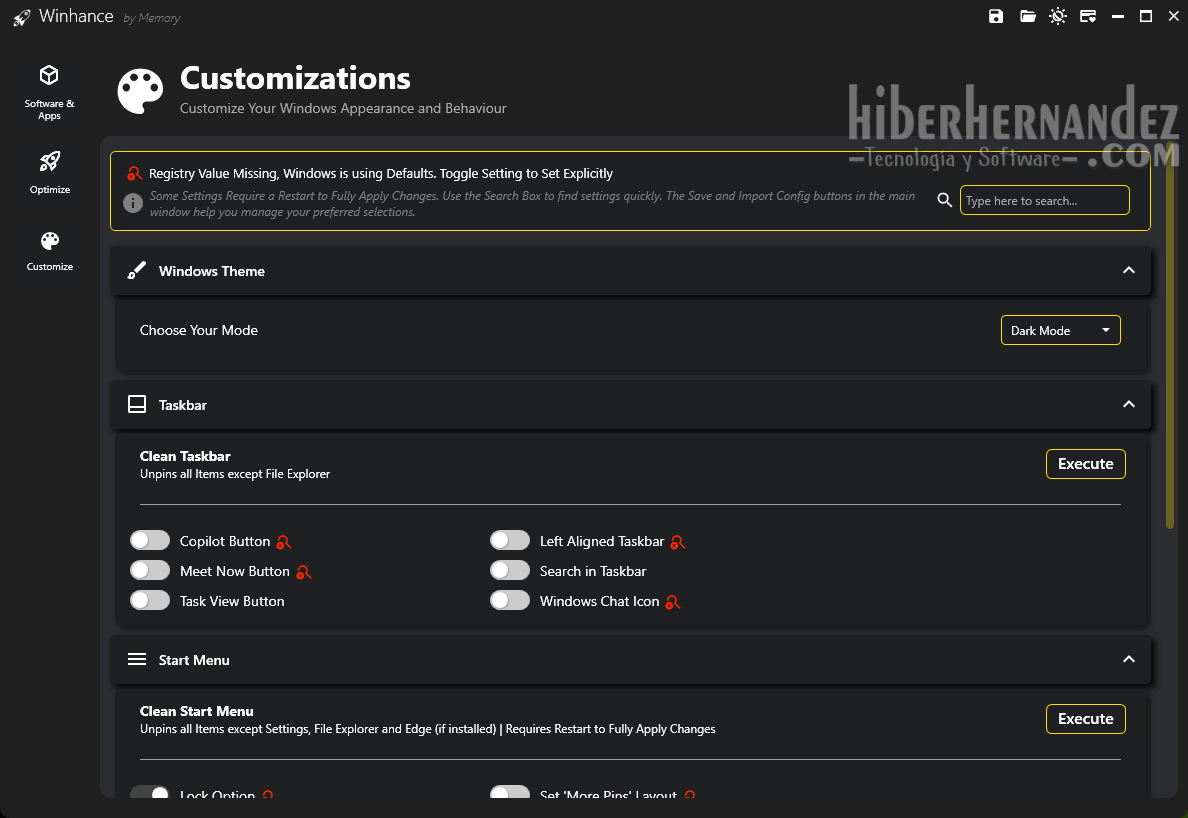Select the Customize palette sidebar item
This screenshot has height=818, width=1188.
49,251
